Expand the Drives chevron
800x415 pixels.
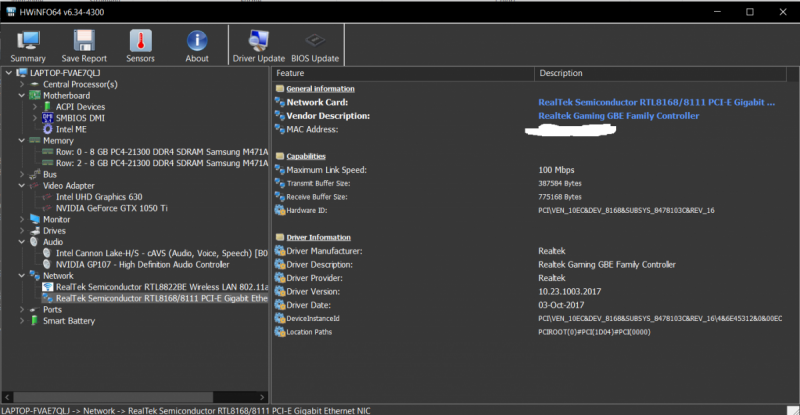pos(22,230)
